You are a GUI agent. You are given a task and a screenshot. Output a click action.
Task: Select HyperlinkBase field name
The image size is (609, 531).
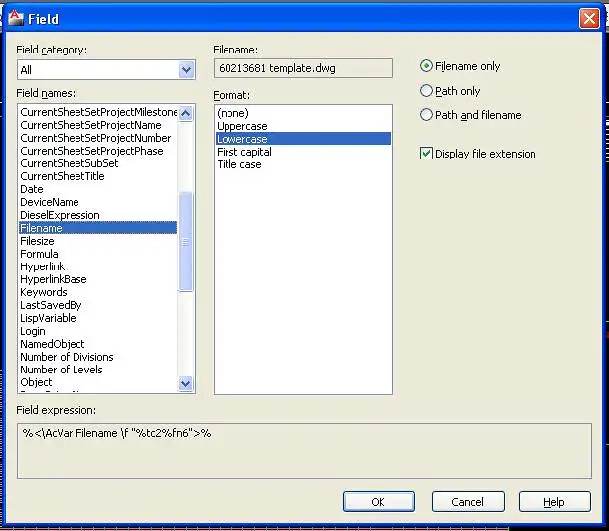(x=98, y=279)
